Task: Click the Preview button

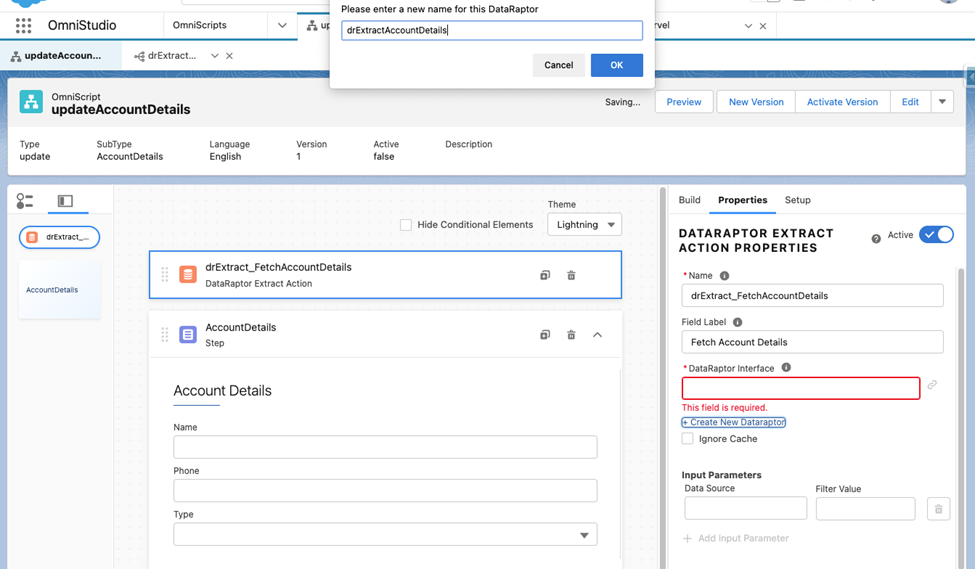Action: [x=684, y=102]
